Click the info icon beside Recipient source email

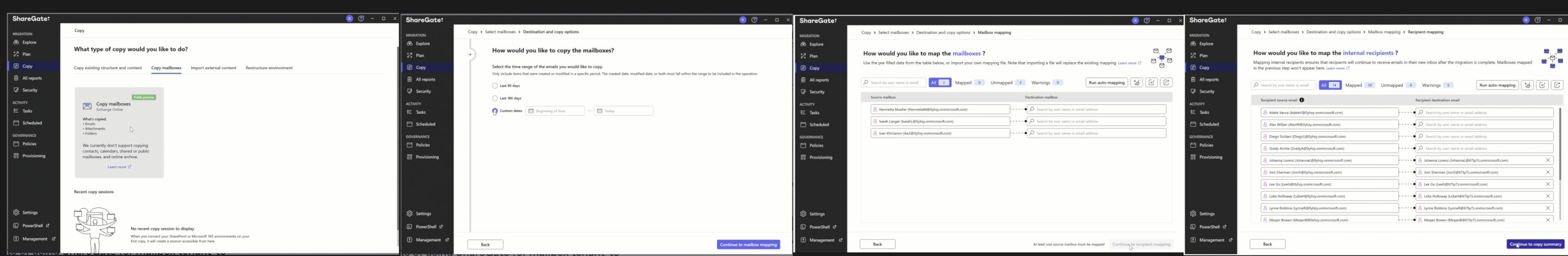pyautogui.click(x=1301, y=100)
